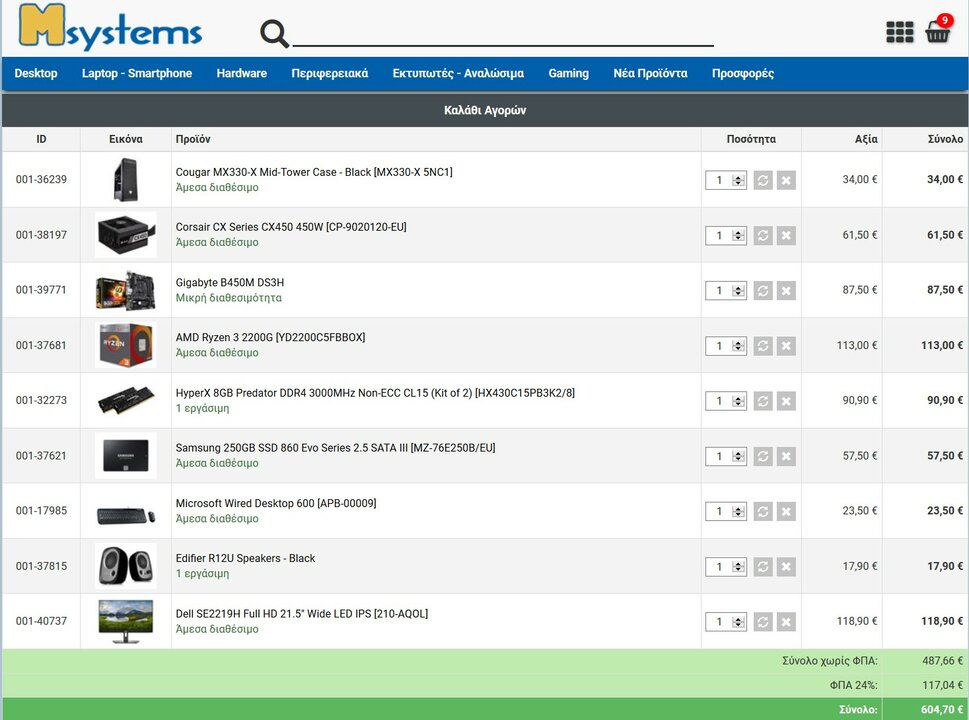Click the Samsung SSD thumbnail
969x720 pixels.
click(125, 455)
